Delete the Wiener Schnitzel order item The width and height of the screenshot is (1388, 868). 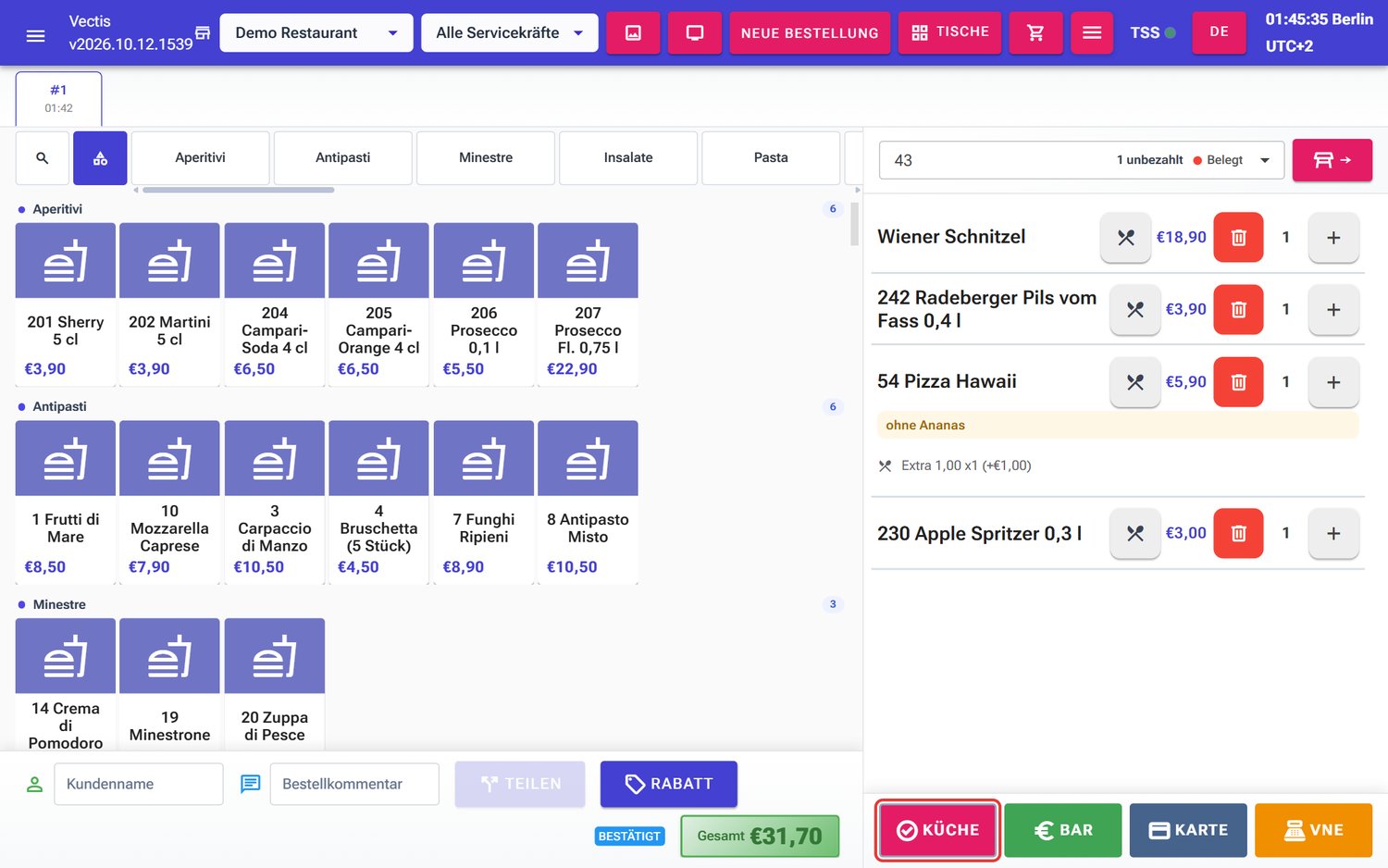(1238, 237)
